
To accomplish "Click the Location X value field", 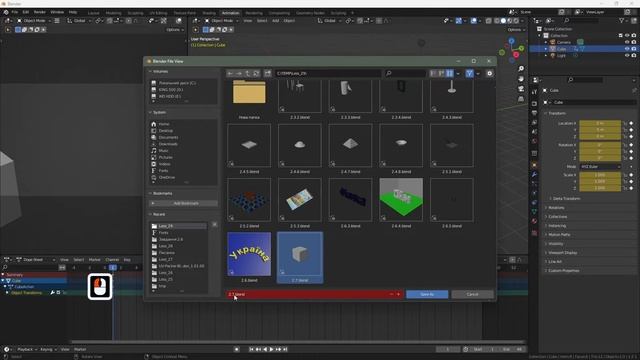I will click(600, 123).
